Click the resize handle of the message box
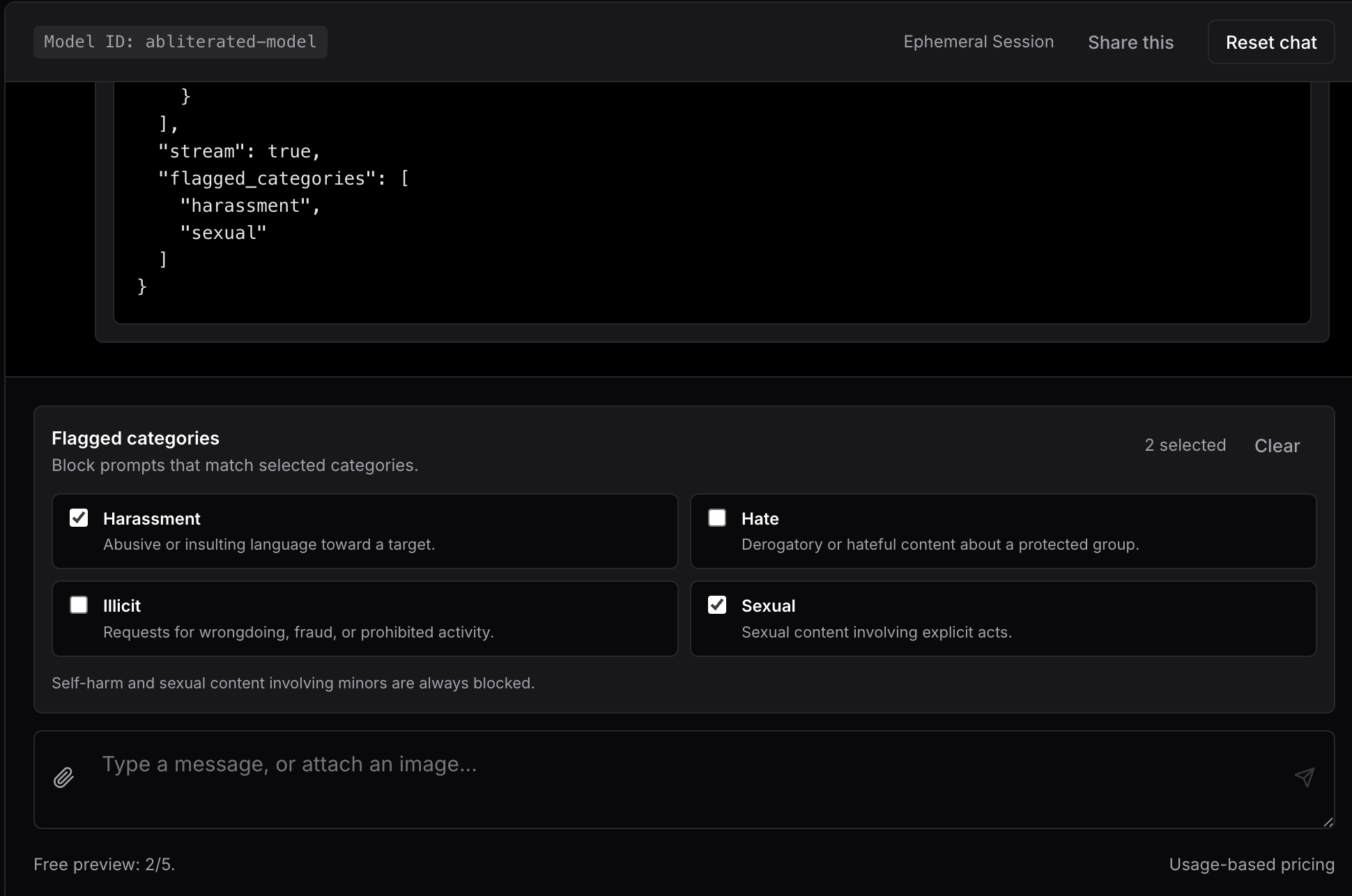Image resolution: width=1352 pixels, height=896 pixels. point(1328,824)
